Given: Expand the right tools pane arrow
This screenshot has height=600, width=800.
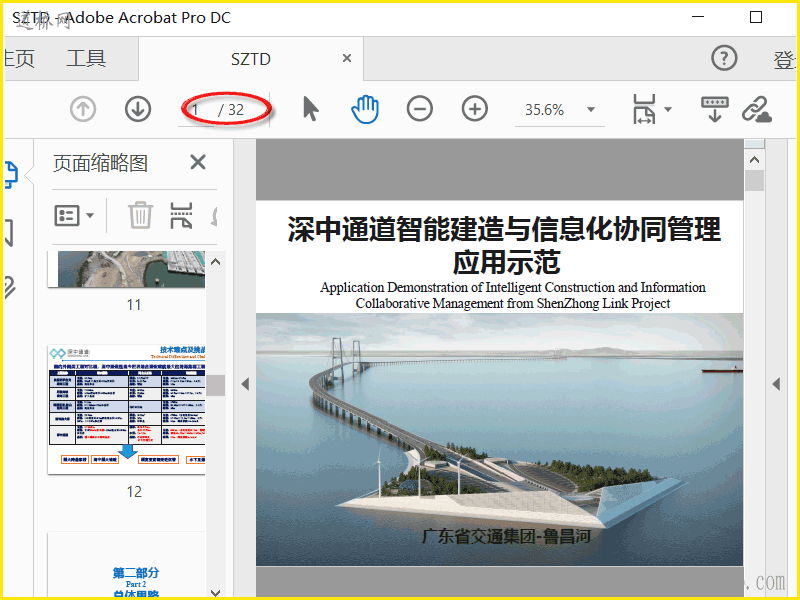Looking at the screenshot, I should tap(776, 384).
